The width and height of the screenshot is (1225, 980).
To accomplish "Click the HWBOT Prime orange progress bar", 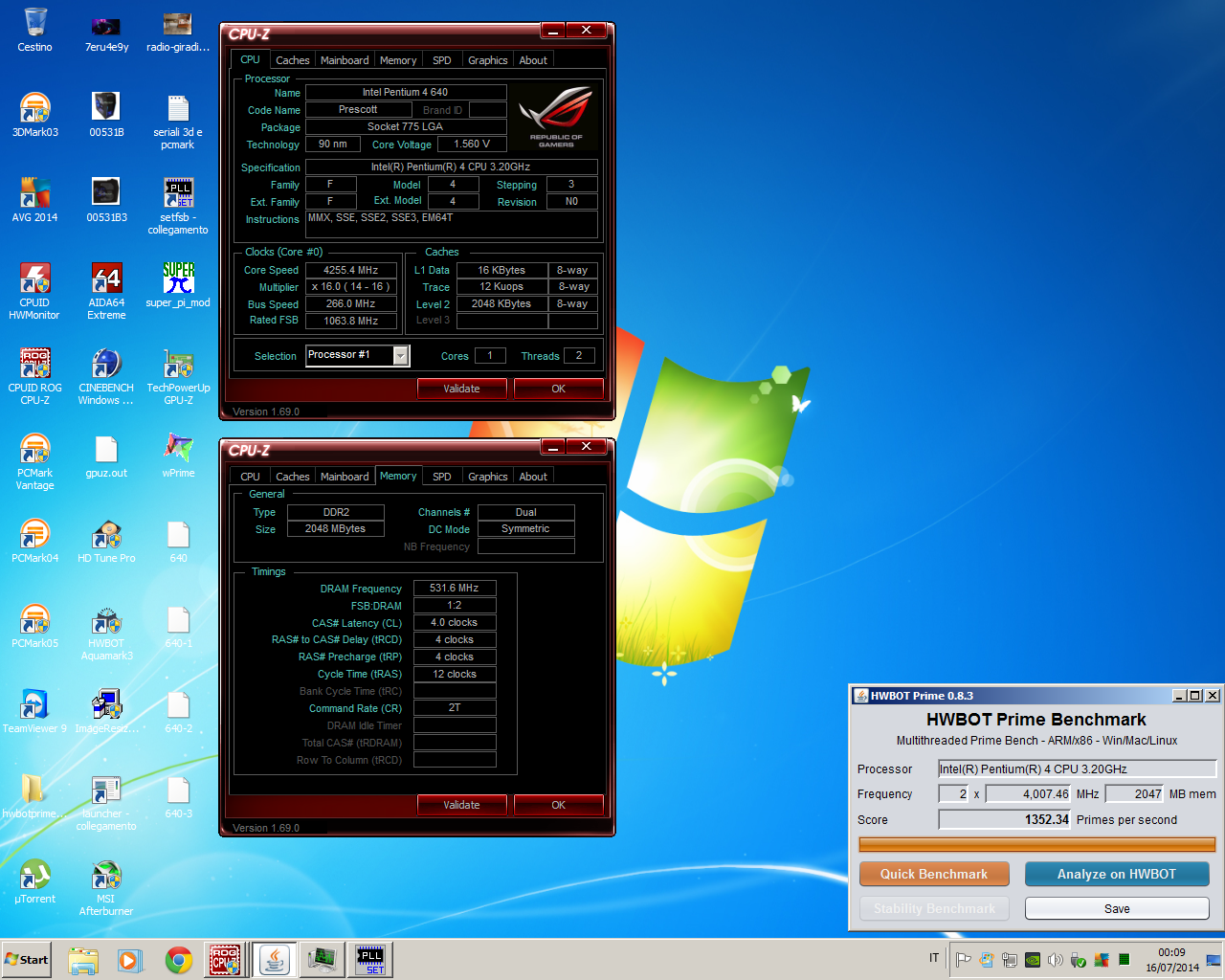I will point(1037,844).
